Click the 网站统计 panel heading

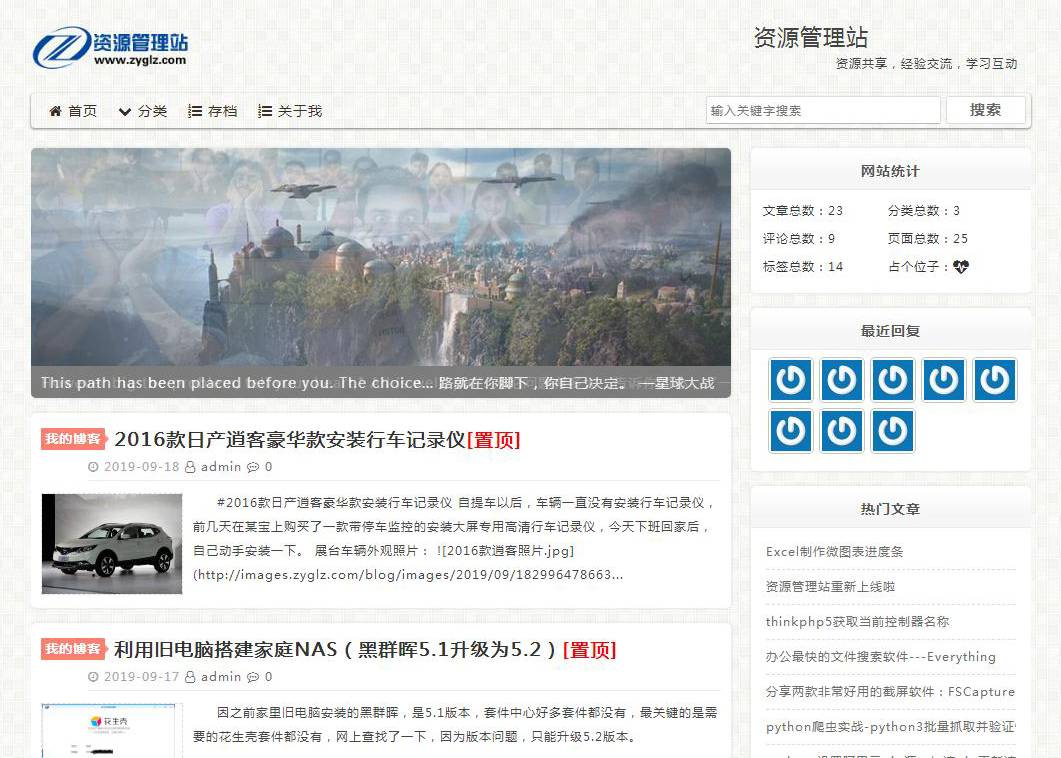pyautogui.click(x=890, y=171)
